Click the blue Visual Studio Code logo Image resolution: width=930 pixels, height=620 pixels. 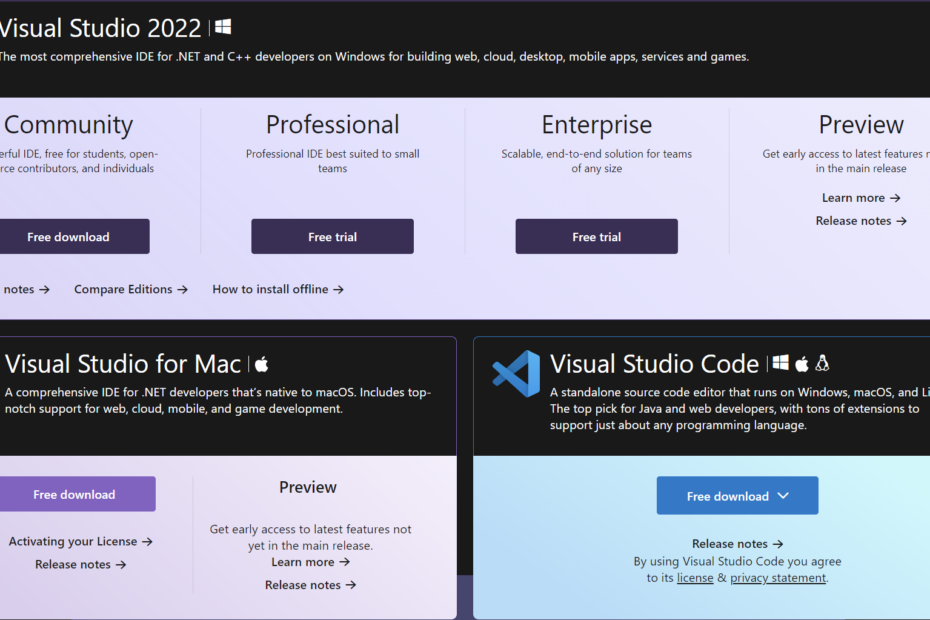pyautogui.click(x=516, y=374)
